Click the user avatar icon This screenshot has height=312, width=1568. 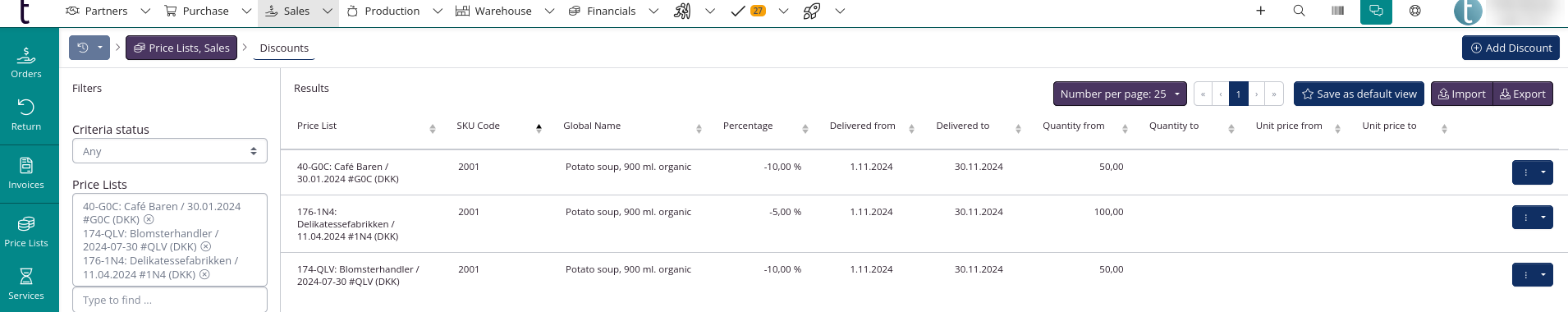[x=1468, y=11]
